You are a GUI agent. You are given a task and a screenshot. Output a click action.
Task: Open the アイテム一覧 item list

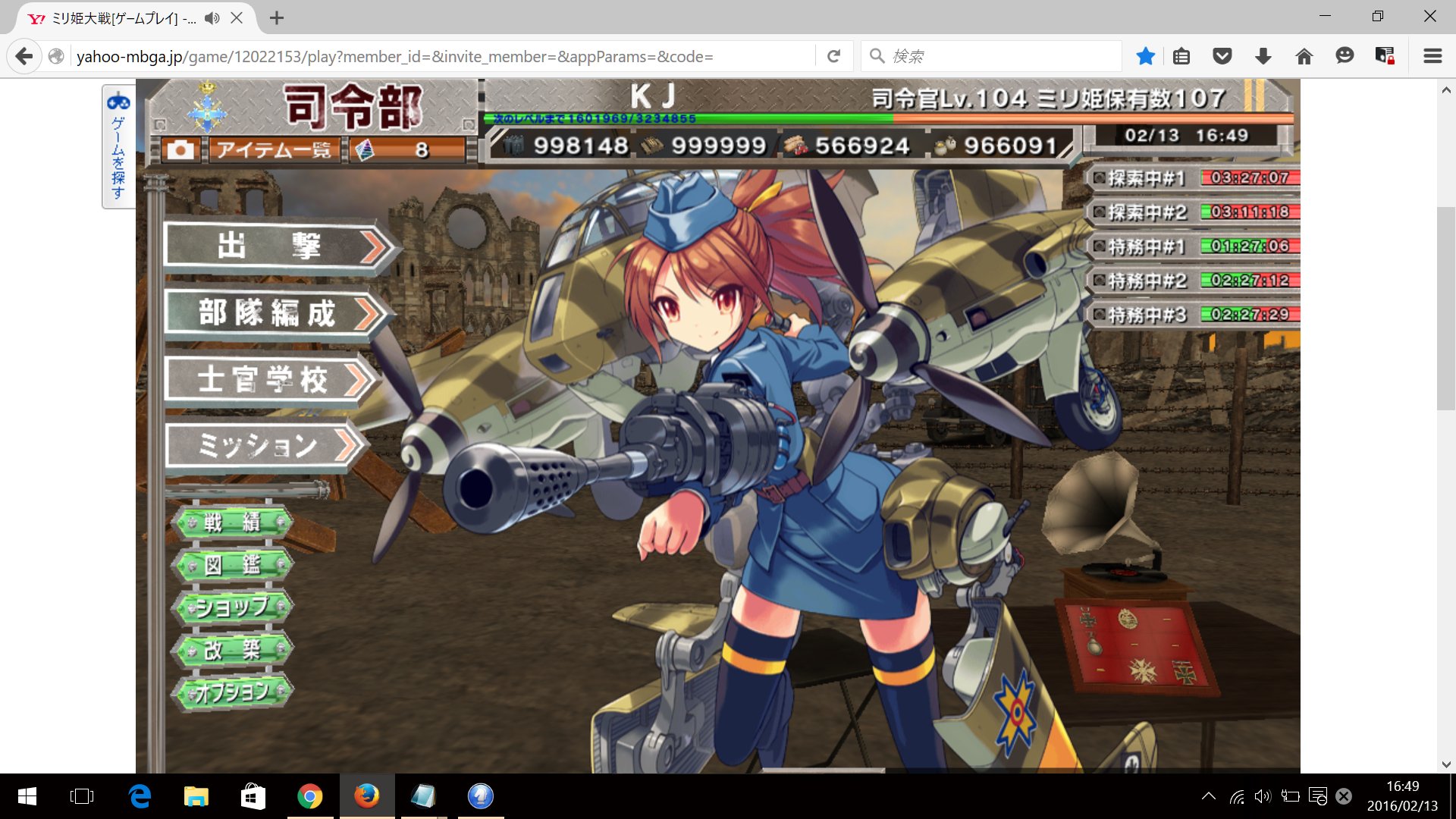pos(275,149)
